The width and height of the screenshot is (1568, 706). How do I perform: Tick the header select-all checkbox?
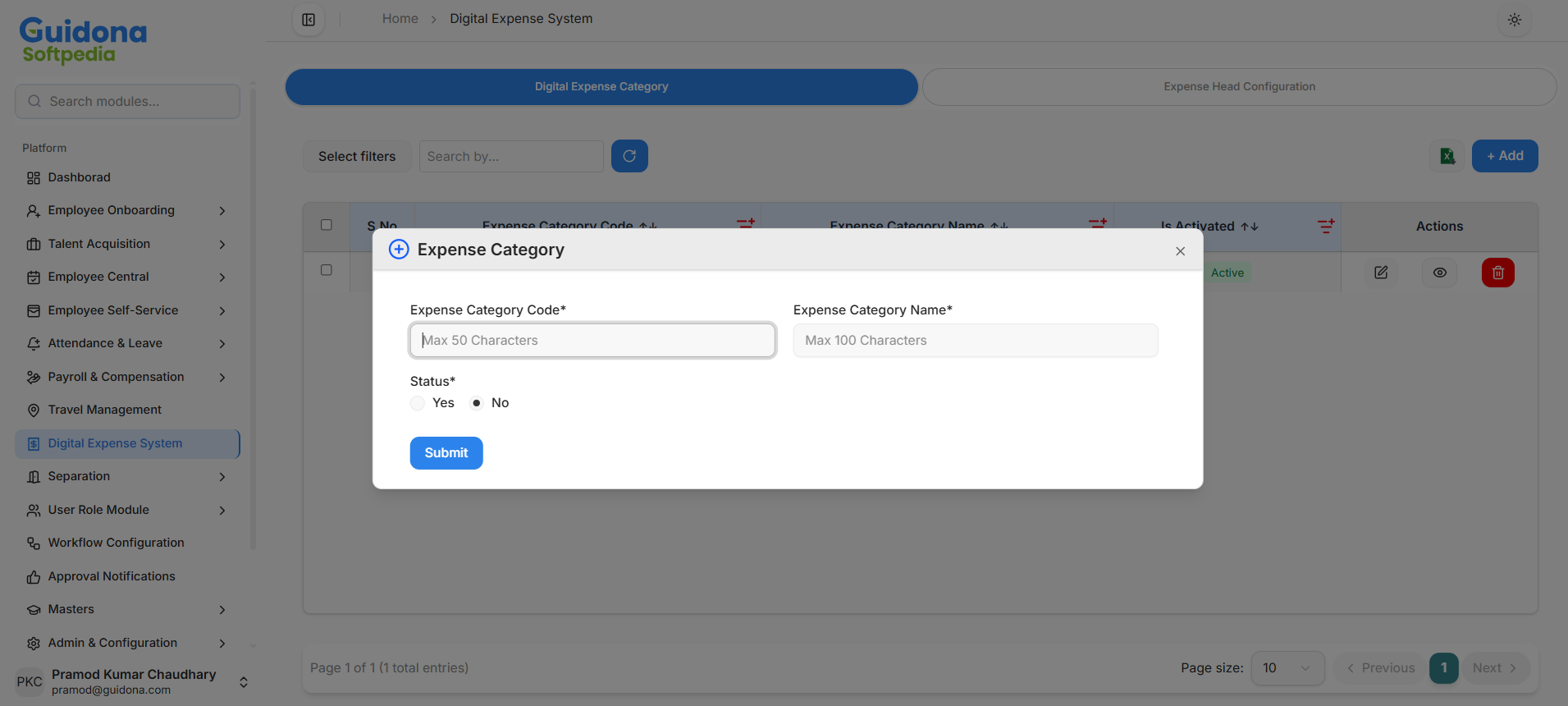[327, 225]
